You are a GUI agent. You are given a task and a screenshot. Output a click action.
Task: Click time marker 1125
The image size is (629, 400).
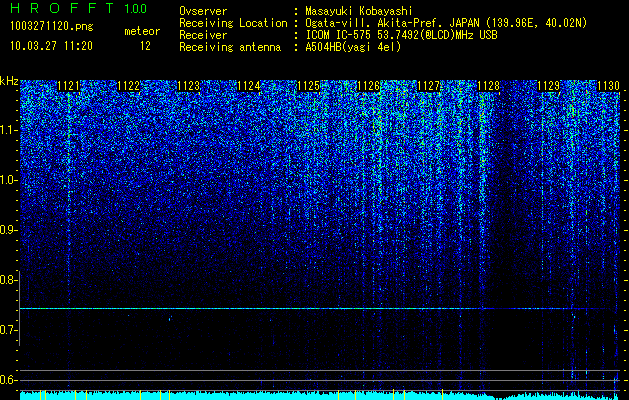308,86
